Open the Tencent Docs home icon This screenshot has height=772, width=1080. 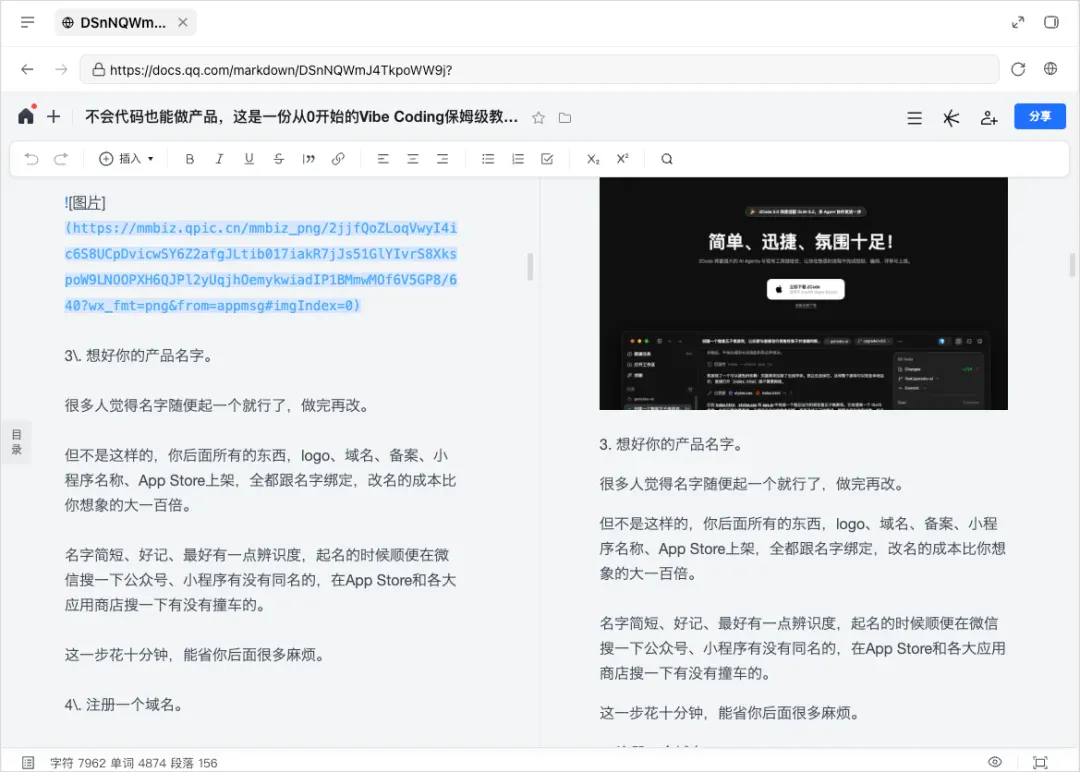tap(26, 116)
